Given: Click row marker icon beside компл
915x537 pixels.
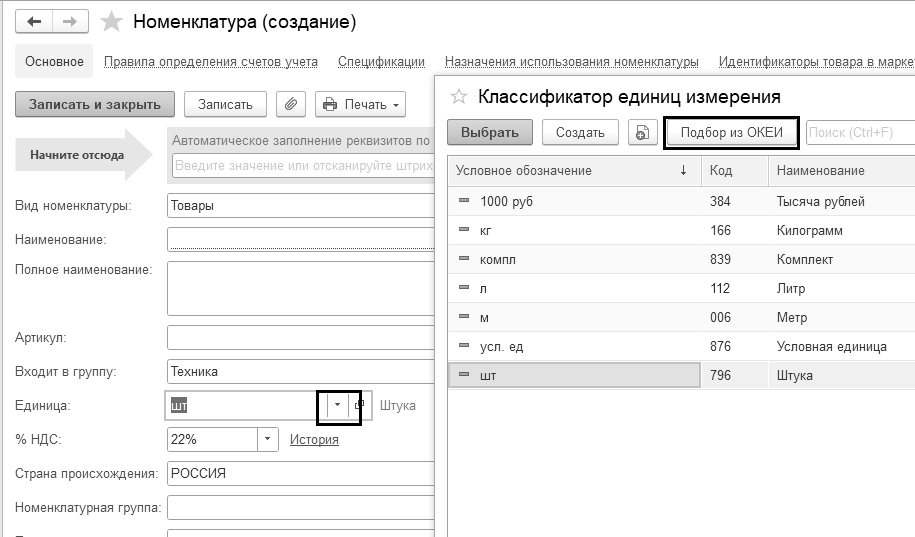Looking at the screenshot, I should pos(464,259).
